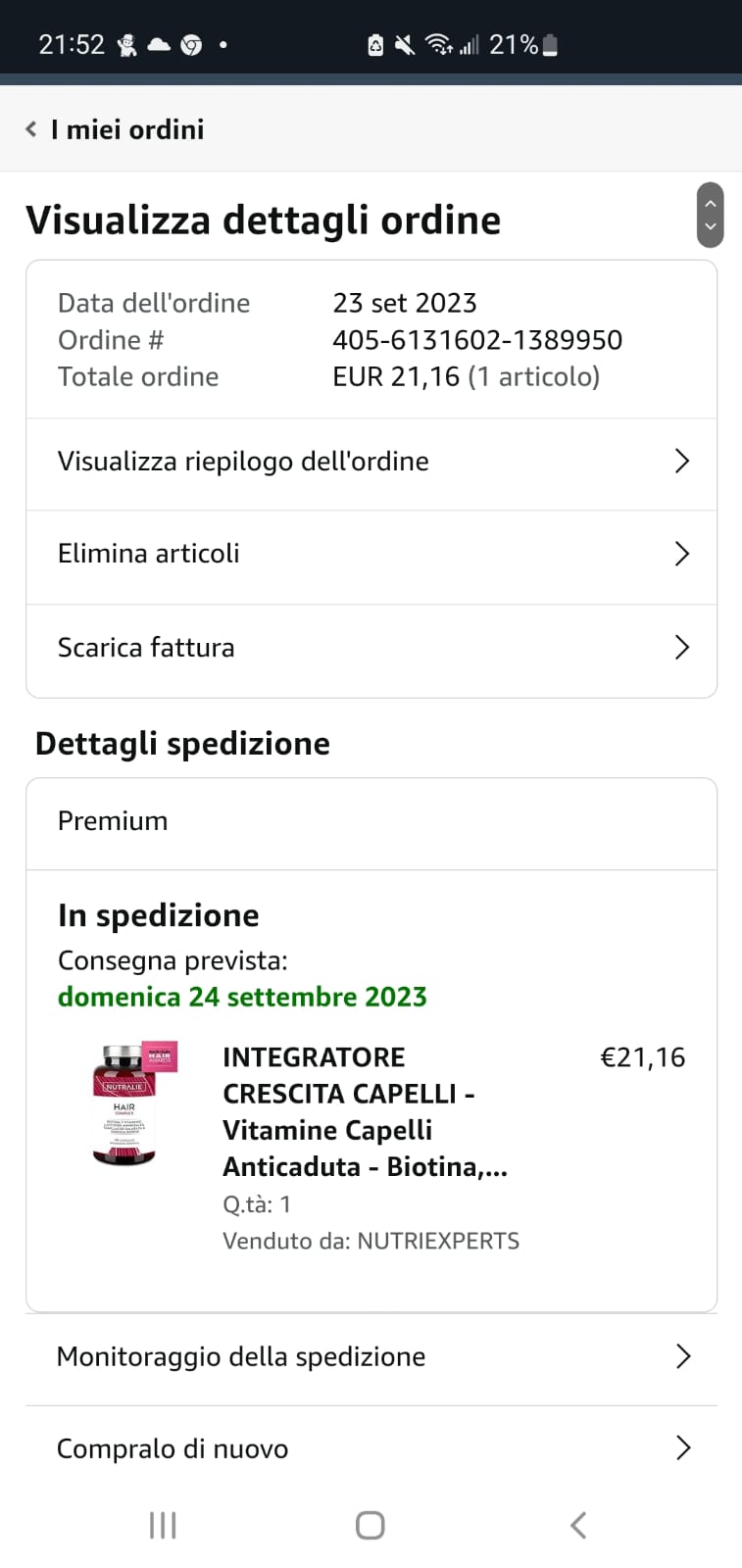
Task: Expand Visualizza riepilogo dell'ordine chevron
Action: click(x=682, y=462)
